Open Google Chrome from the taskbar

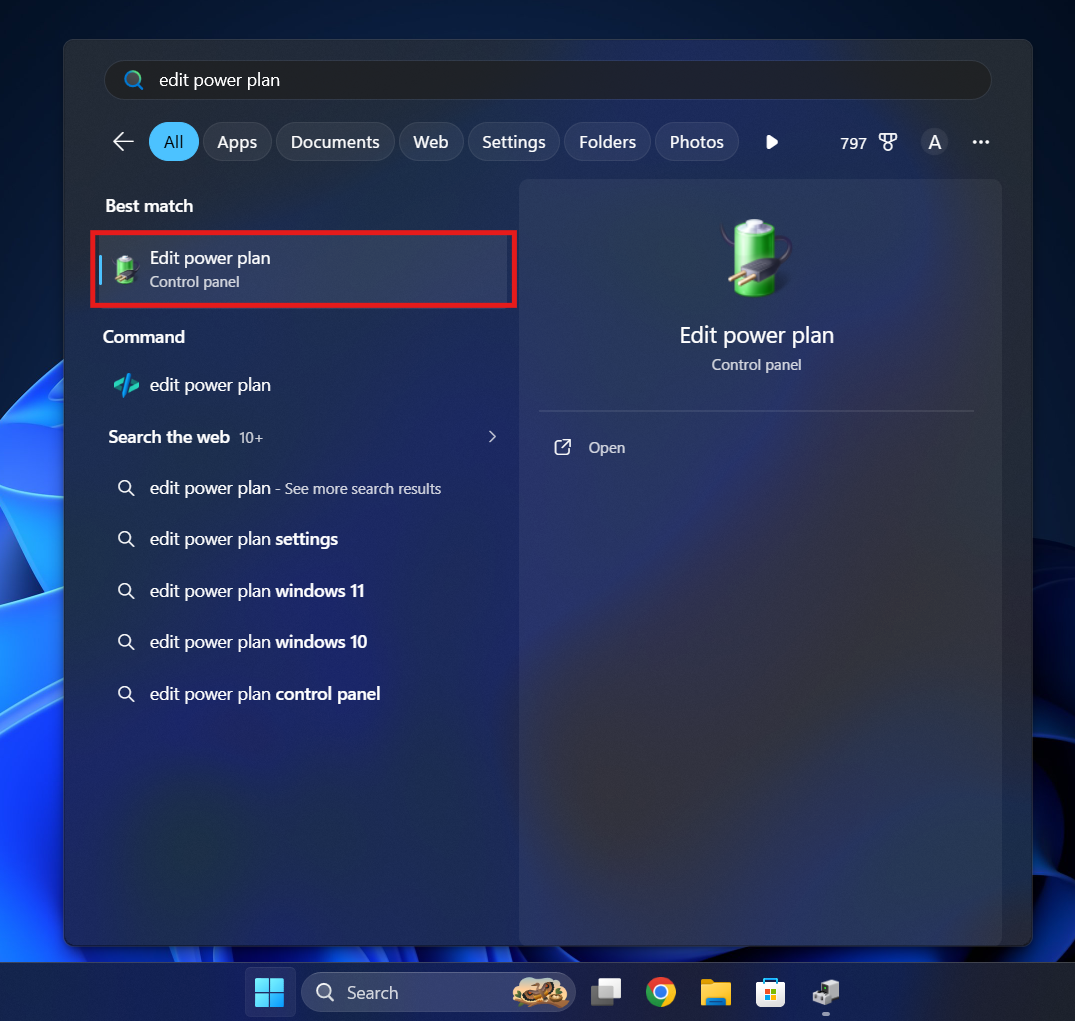660,992
